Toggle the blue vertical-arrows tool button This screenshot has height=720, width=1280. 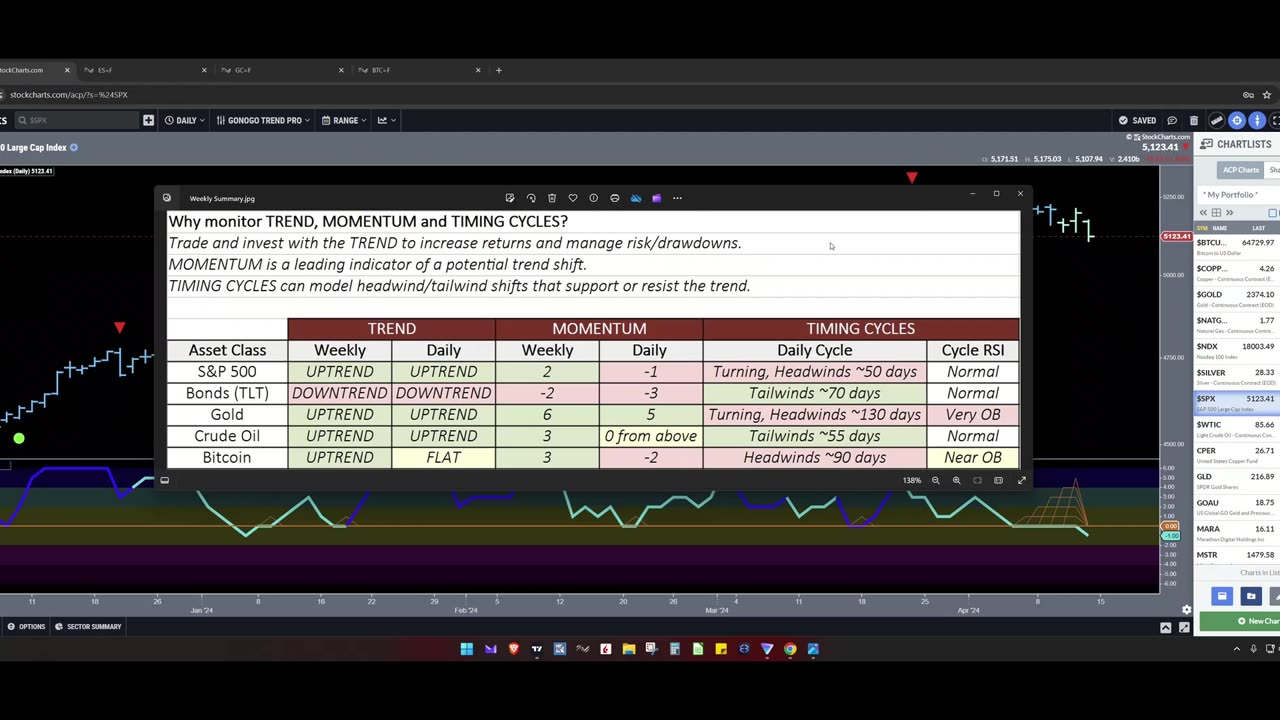[1257, 120]
